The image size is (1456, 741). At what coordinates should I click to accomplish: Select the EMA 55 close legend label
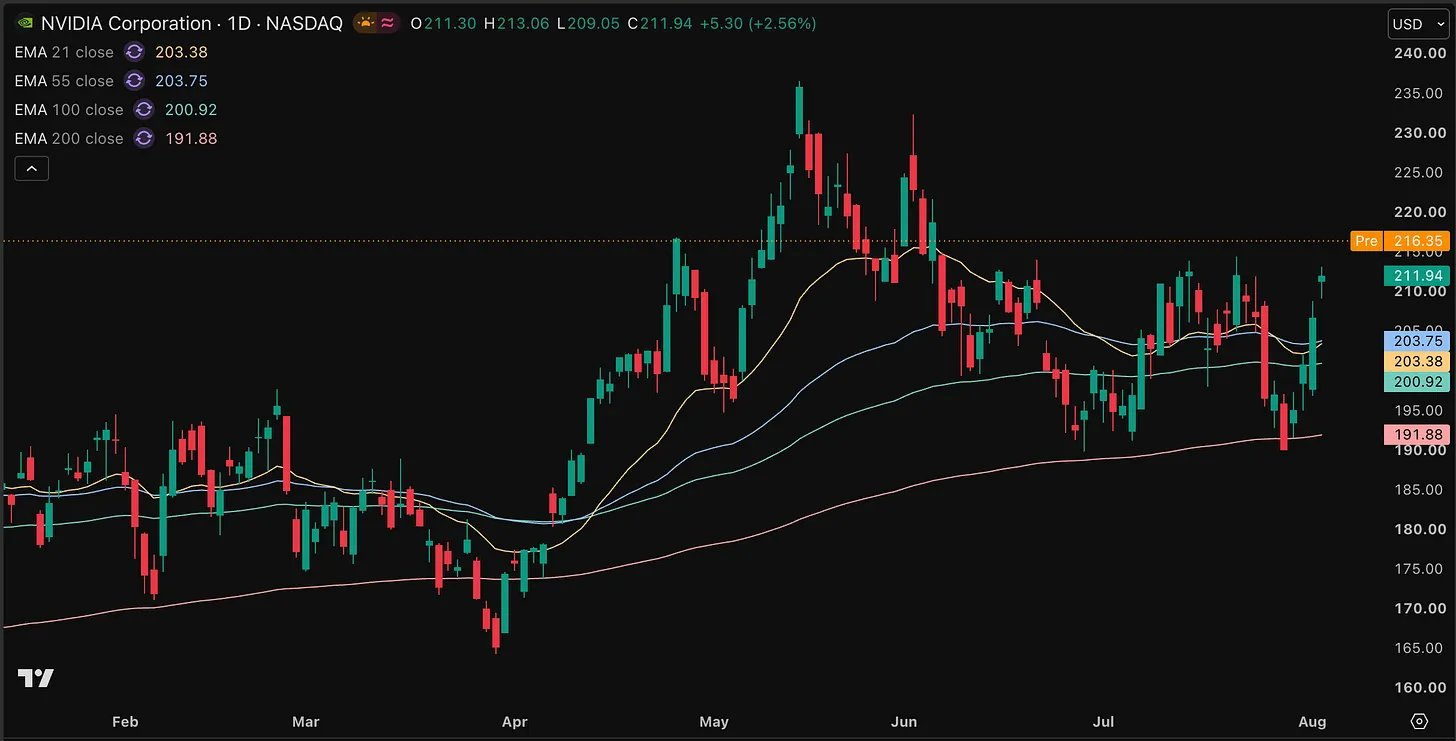pyautogui.click(x=64, y=81)
